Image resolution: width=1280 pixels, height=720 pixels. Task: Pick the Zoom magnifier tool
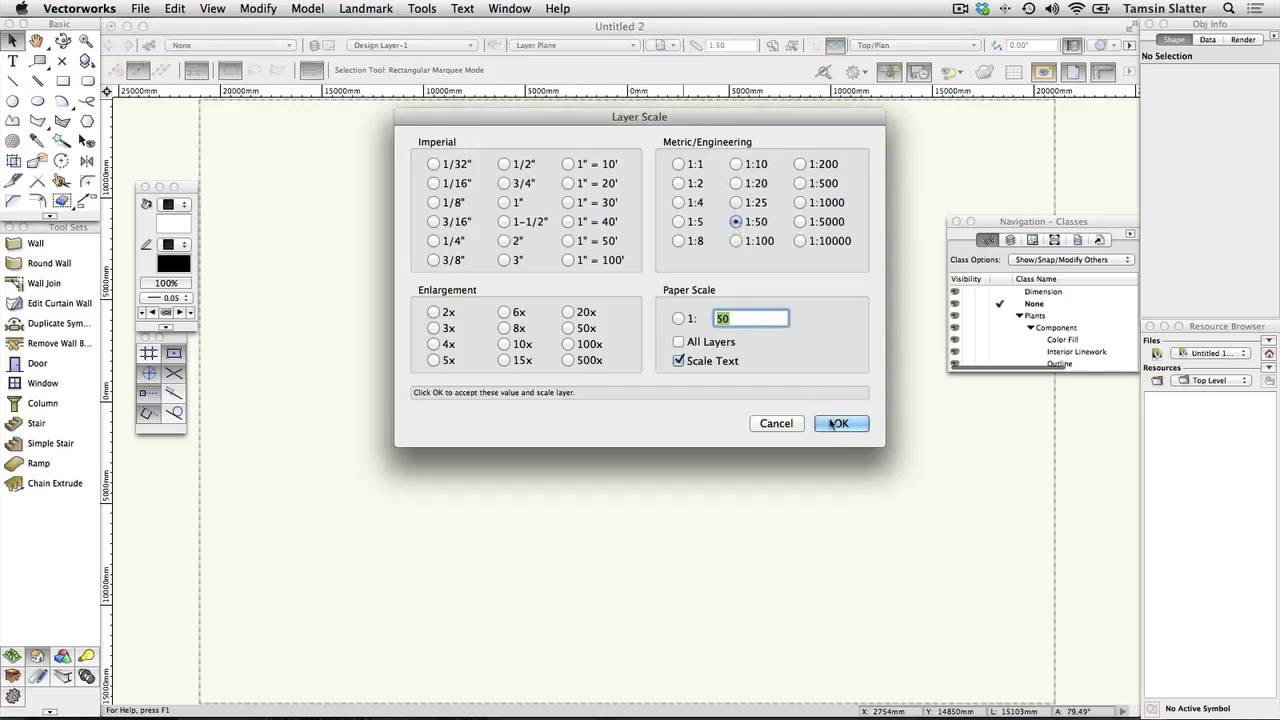pyautogui.click(x=87, y=41)
